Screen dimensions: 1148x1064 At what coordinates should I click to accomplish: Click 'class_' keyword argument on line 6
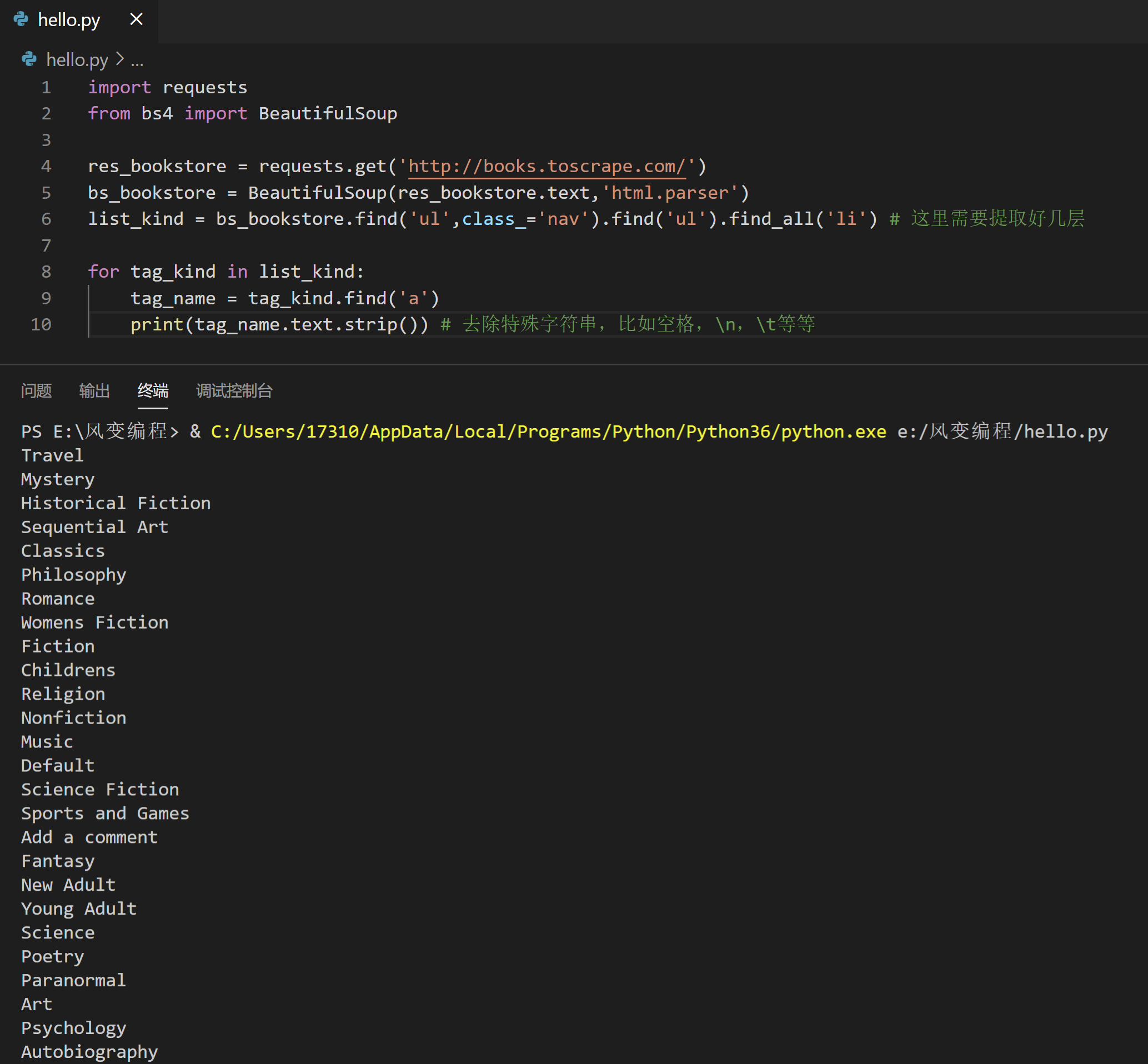[x=494, y=219]
